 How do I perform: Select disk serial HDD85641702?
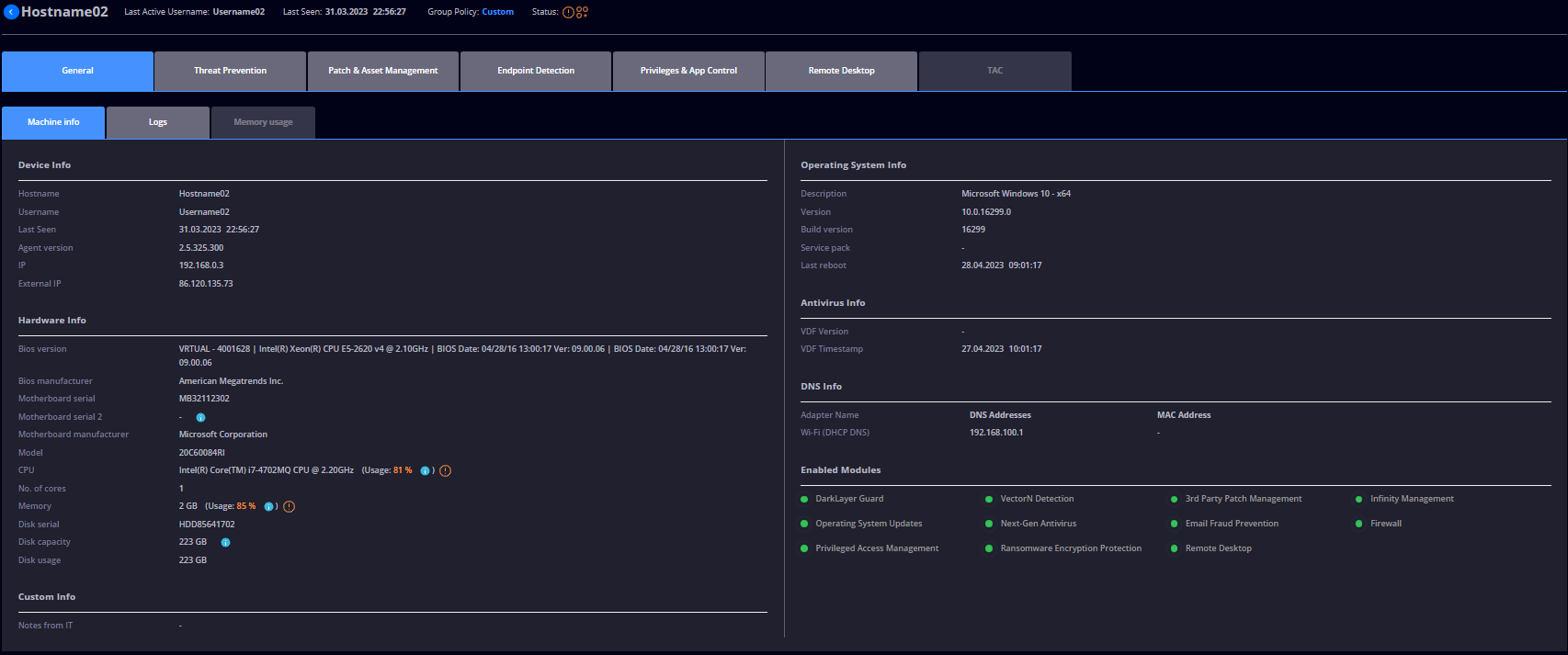tap(207, 525)
